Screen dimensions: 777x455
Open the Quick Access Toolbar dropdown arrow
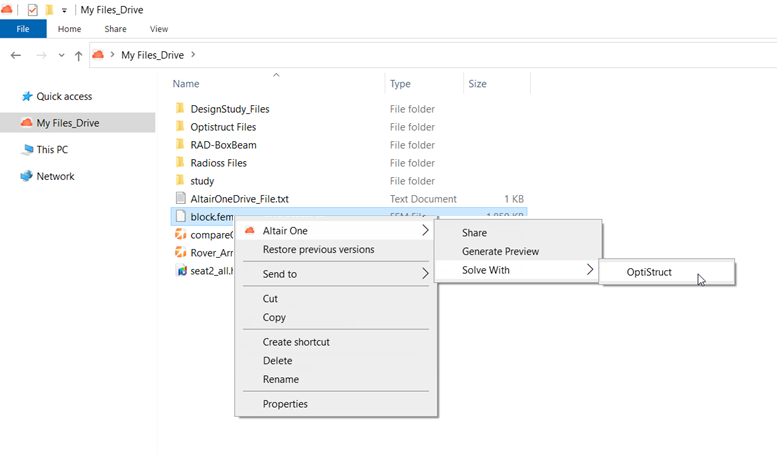point(64,10)
